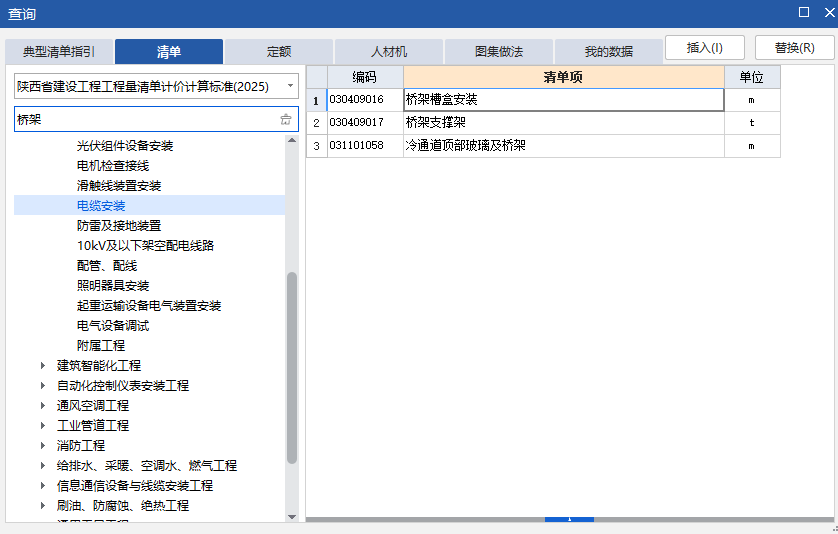Click the 清单项 column header

(x=564, y=77)
